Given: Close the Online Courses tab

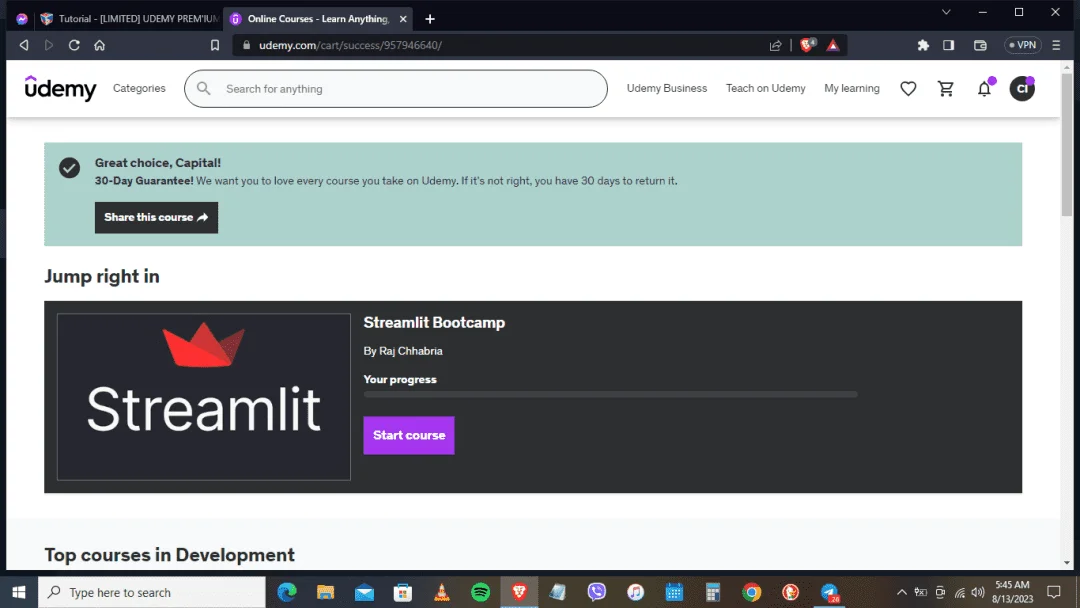Looking at the screenshot, I should 403,19.
